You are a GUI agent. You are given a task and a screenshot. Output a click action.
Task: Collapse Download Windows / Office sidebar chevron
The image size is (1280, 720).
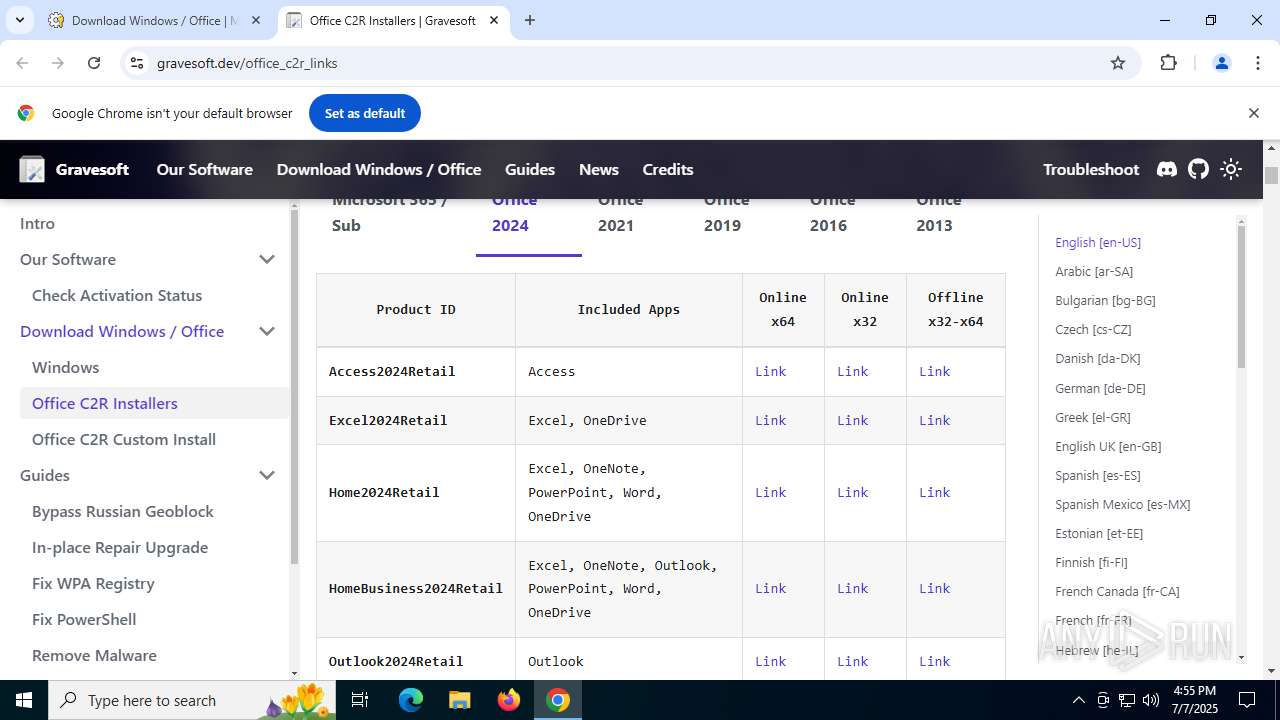pos(267,331)
